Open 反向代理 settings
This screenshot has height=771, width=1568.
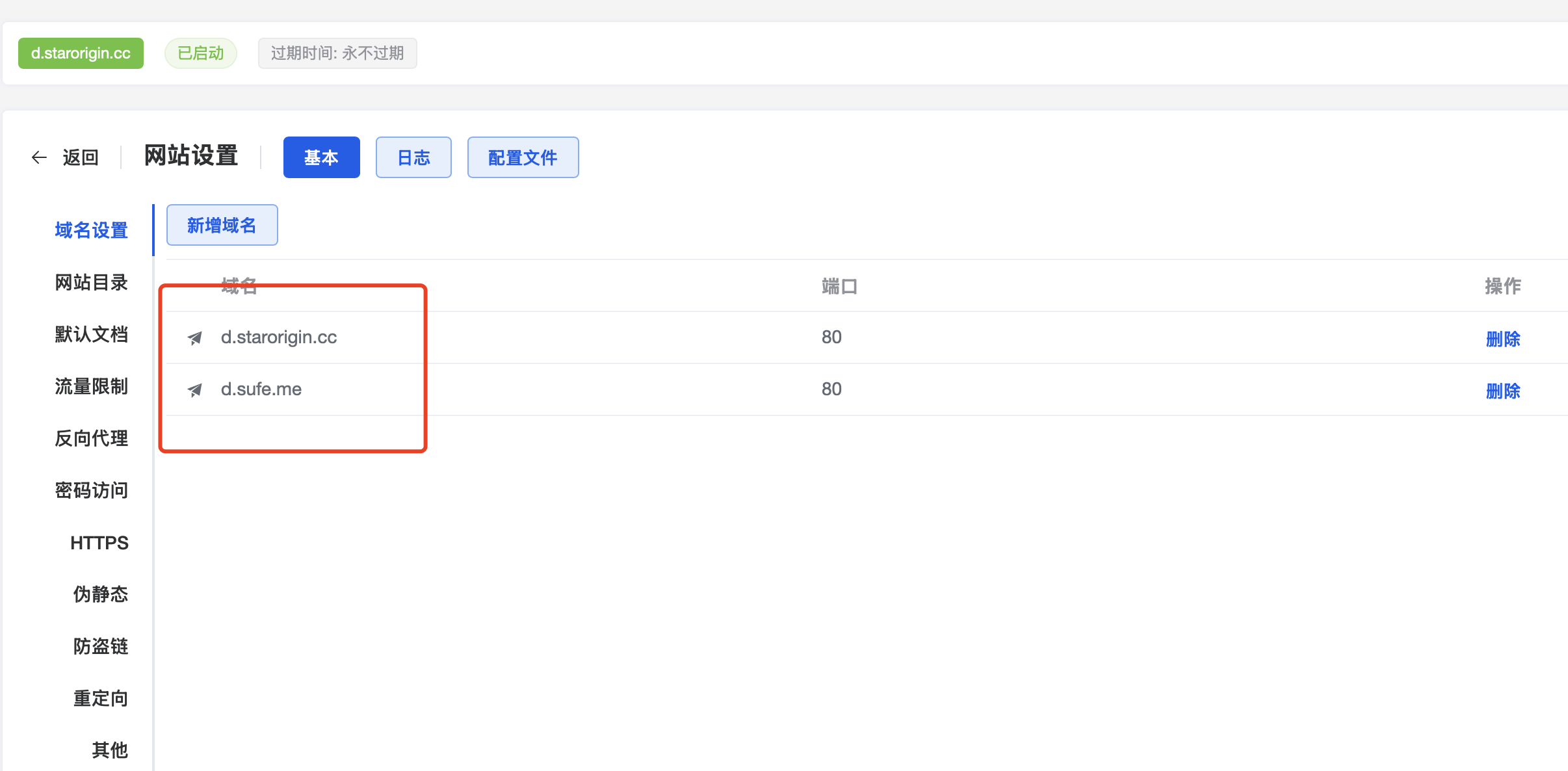pyautogui.click(x=91, y=438)
